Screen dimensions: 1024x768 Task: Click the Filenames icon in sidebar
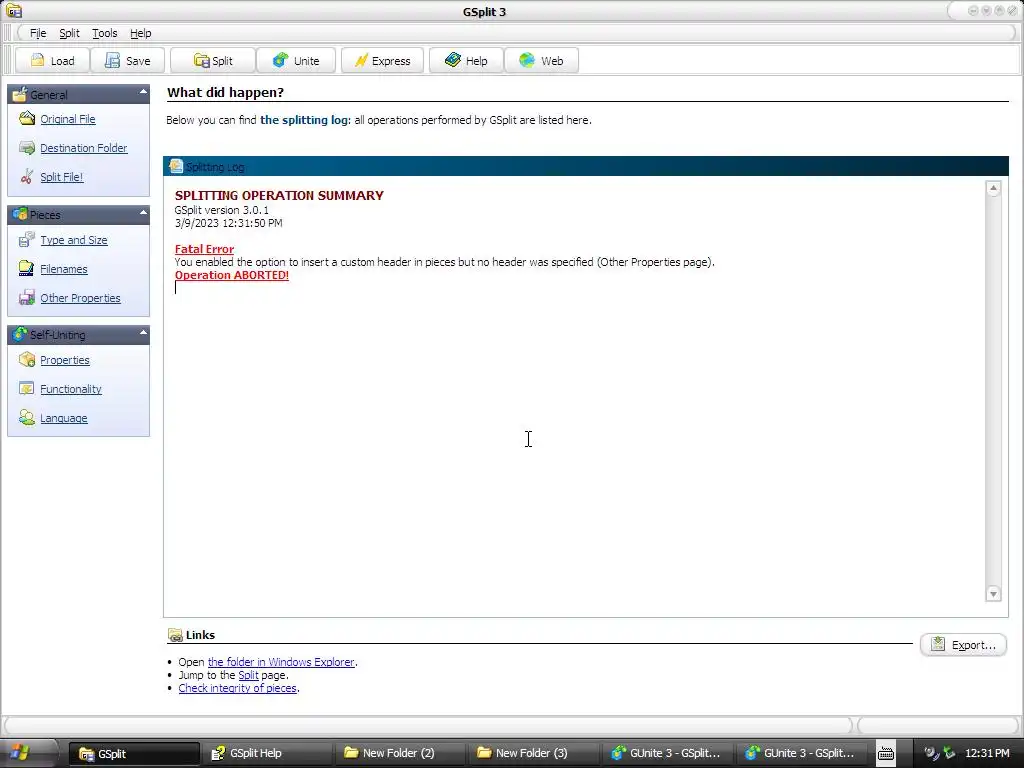[27, 268]
